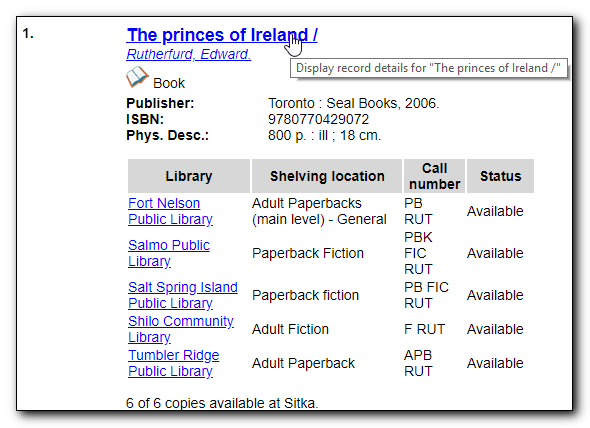Click the Status column header
The image size is (590, 428).
click(500, 176)
